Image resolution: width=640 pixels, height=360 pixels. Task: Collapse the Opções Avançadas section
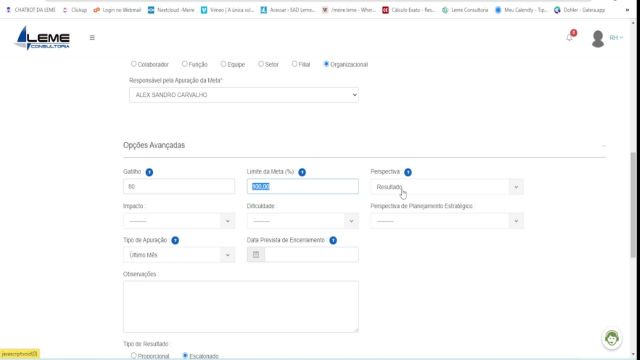click(603, 146)
